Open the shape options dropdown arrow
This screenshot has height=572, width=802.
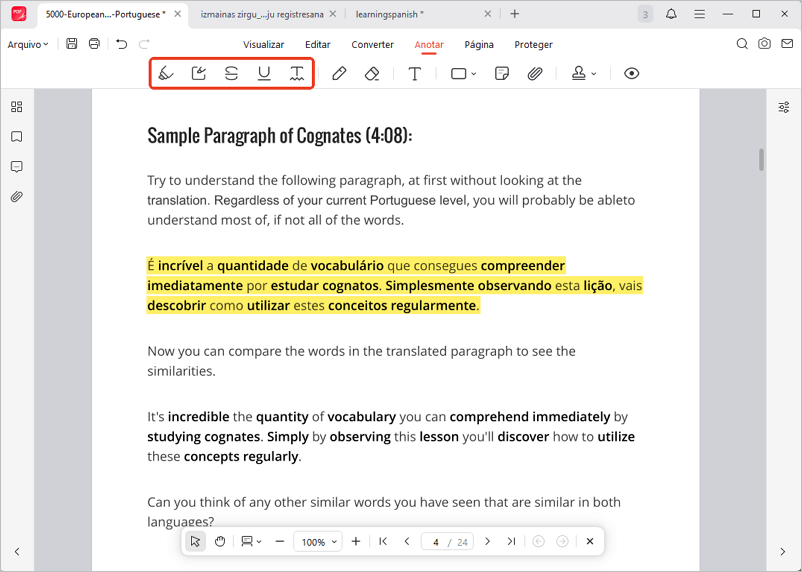[x=474, y=74]
